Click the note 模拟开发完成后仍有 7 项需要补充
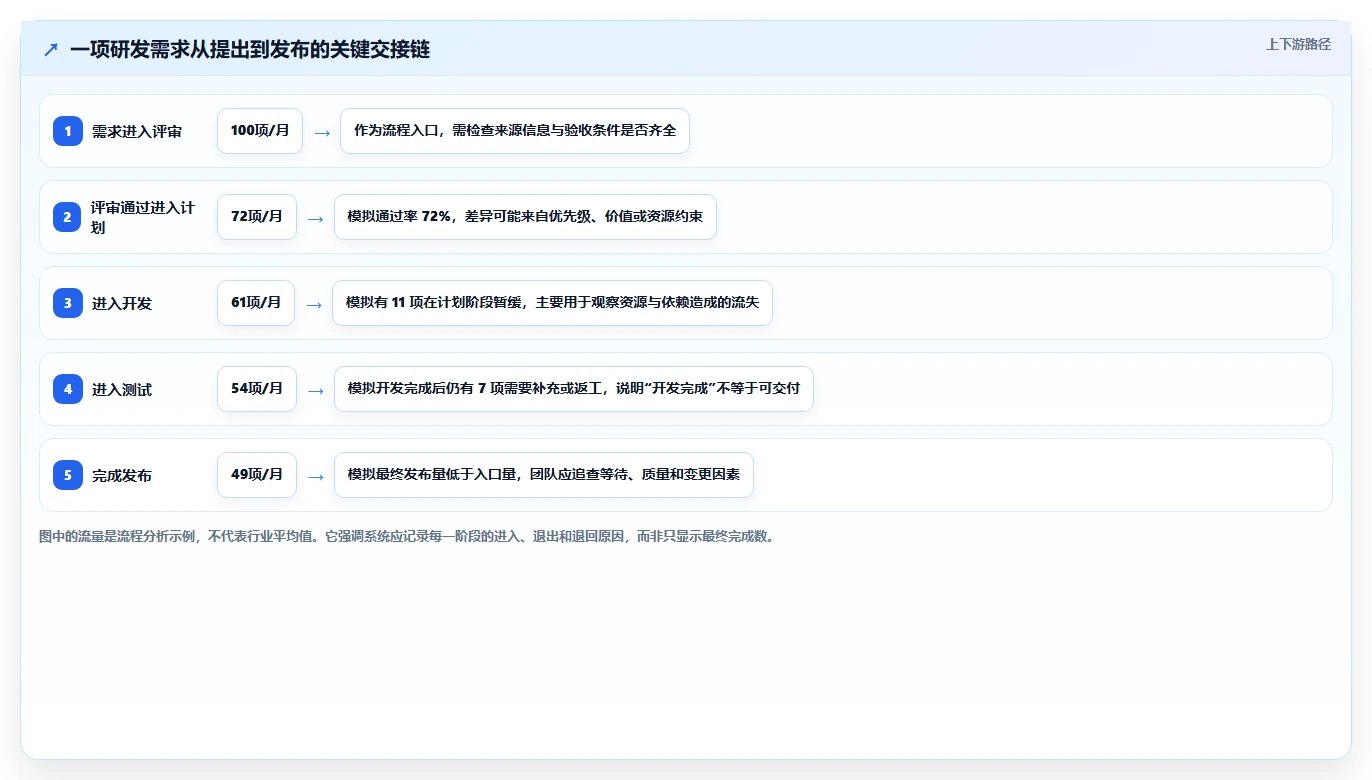Viewport: 1372px width, 780px height. click(574, 389)
